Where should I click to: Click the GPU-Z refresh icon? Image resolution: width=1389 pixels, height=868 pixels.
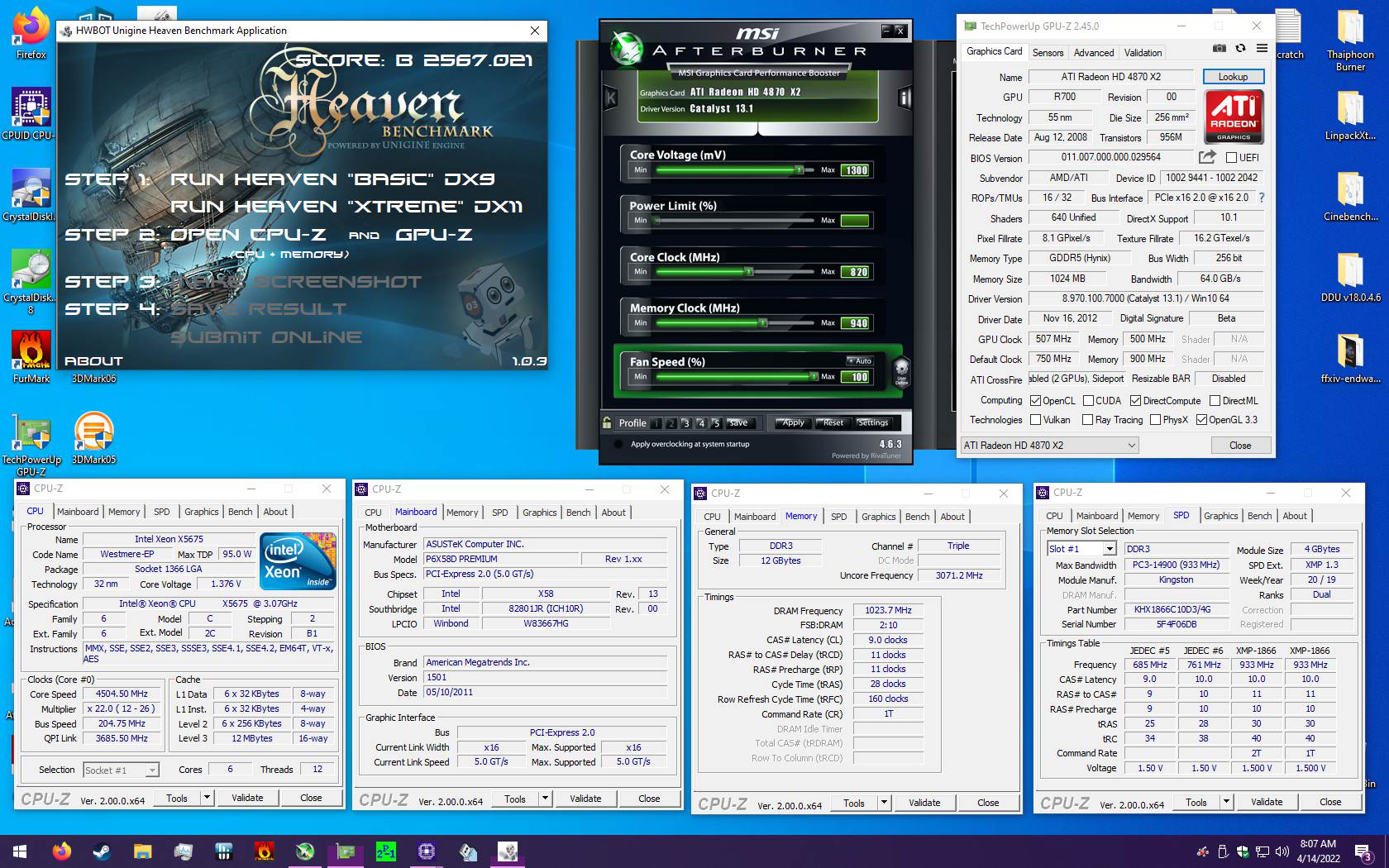click(1240, 49)
